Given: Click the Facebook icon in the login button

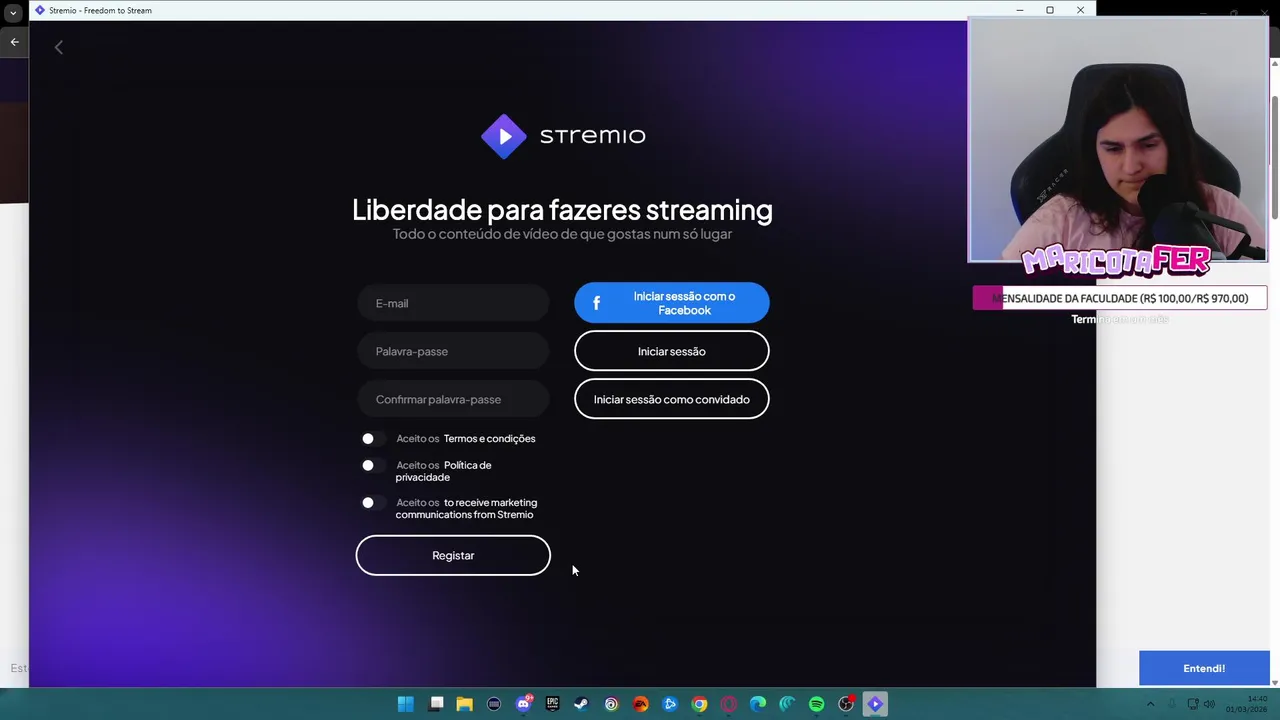Looking at the screenshot, I should point(596,303).
